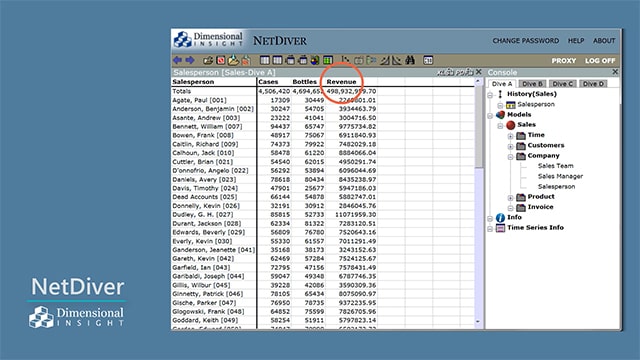
Task: Expand the Time dimension node
Action: 510,136
